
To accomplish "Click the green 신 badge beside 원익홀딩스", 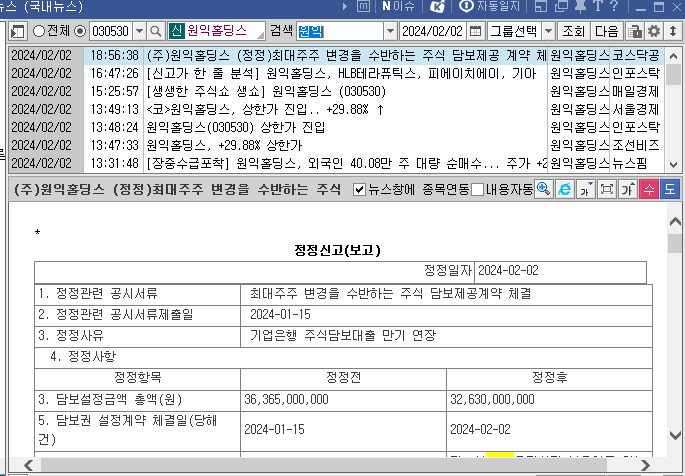I will coord(176,31).
